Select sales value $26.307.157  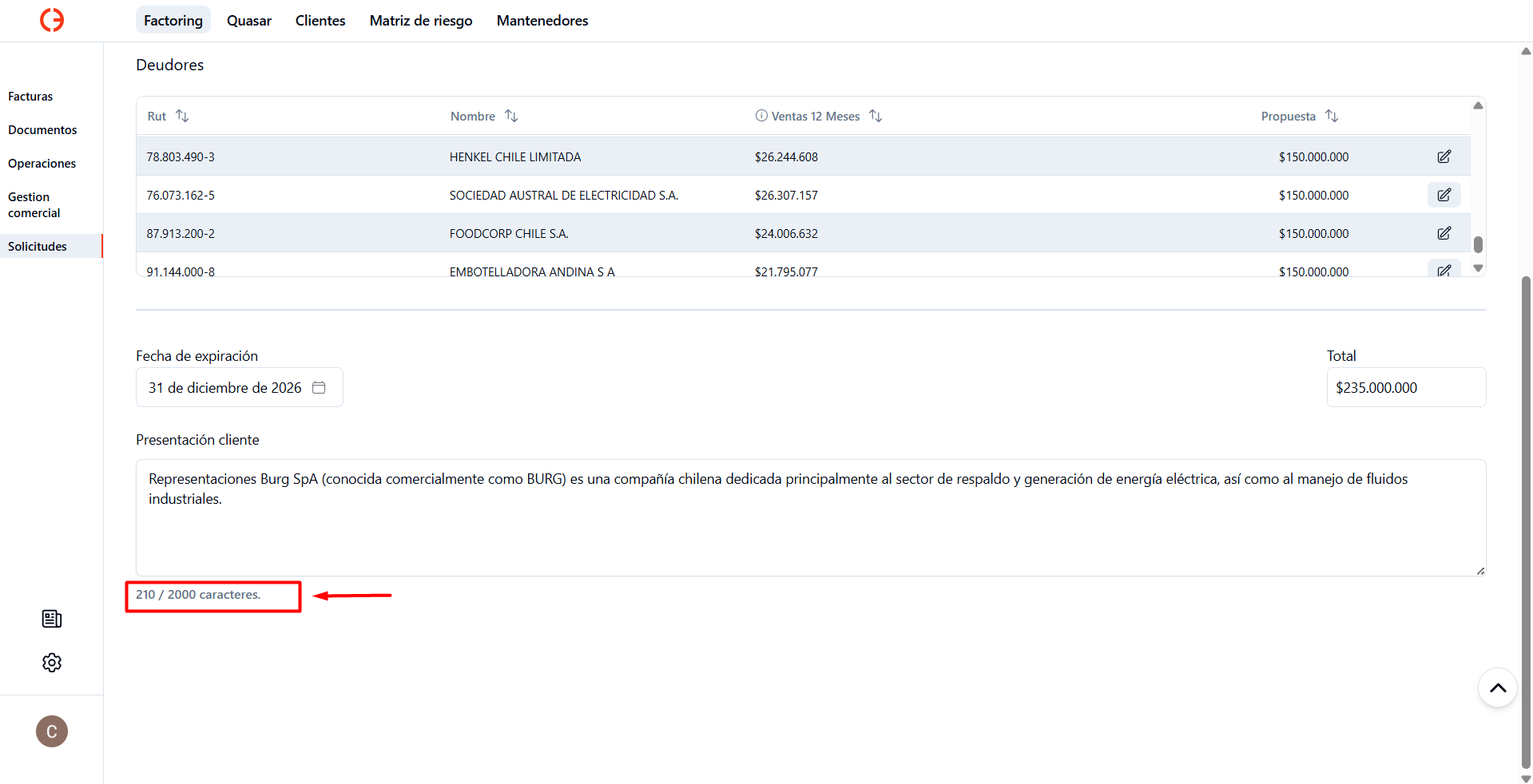click(x=786, y=196)
